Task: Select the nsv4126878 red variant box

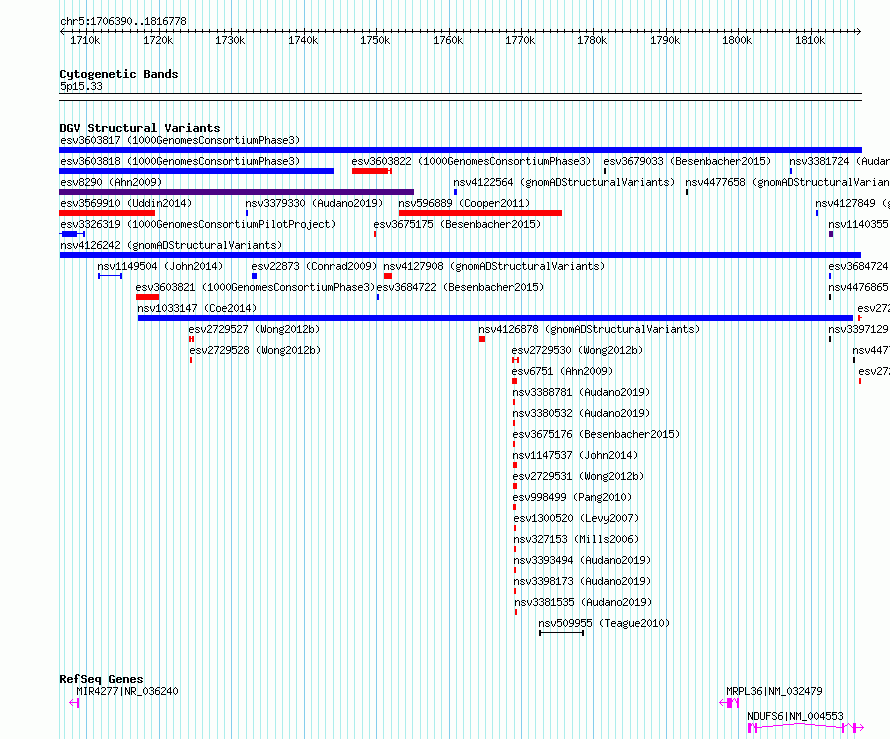Action: 482,339
